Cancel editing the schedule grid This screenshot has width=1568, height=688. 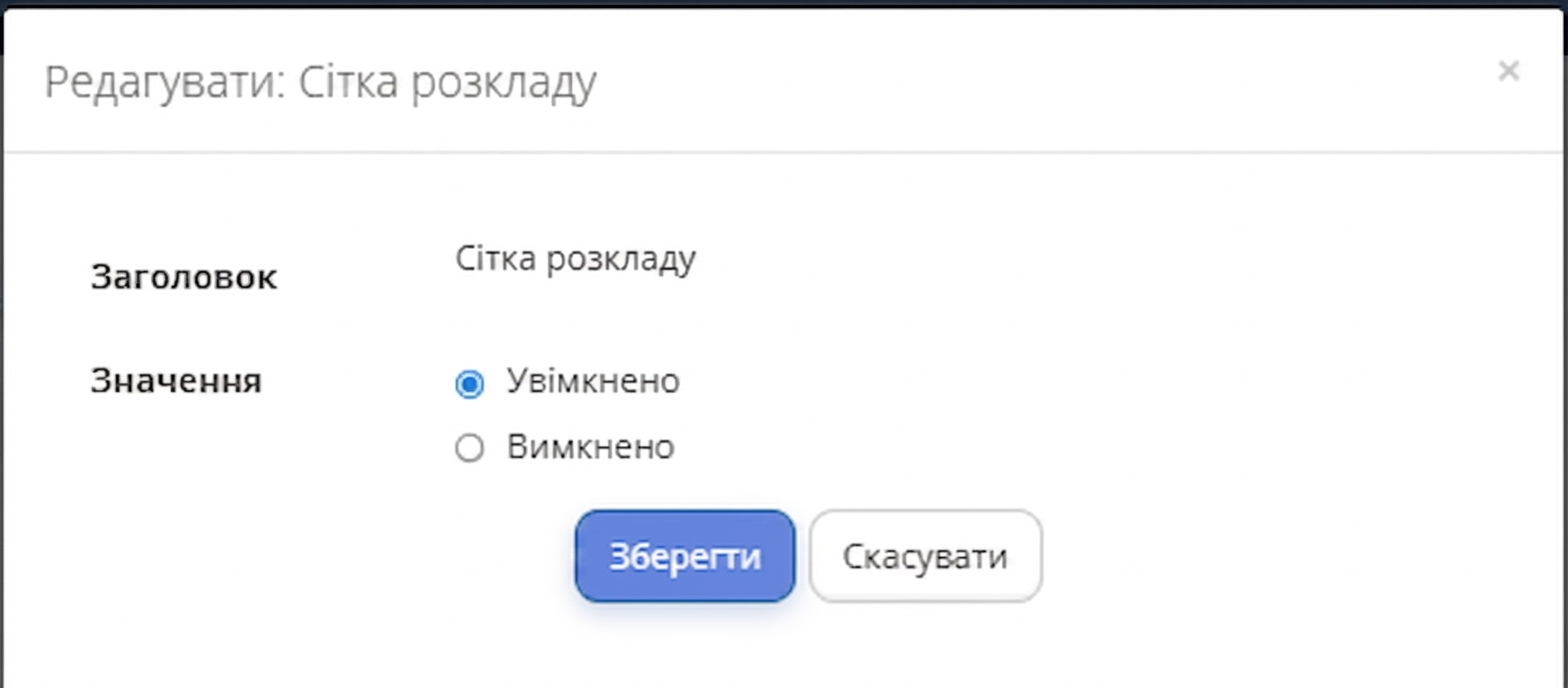(x=925, y=556)
